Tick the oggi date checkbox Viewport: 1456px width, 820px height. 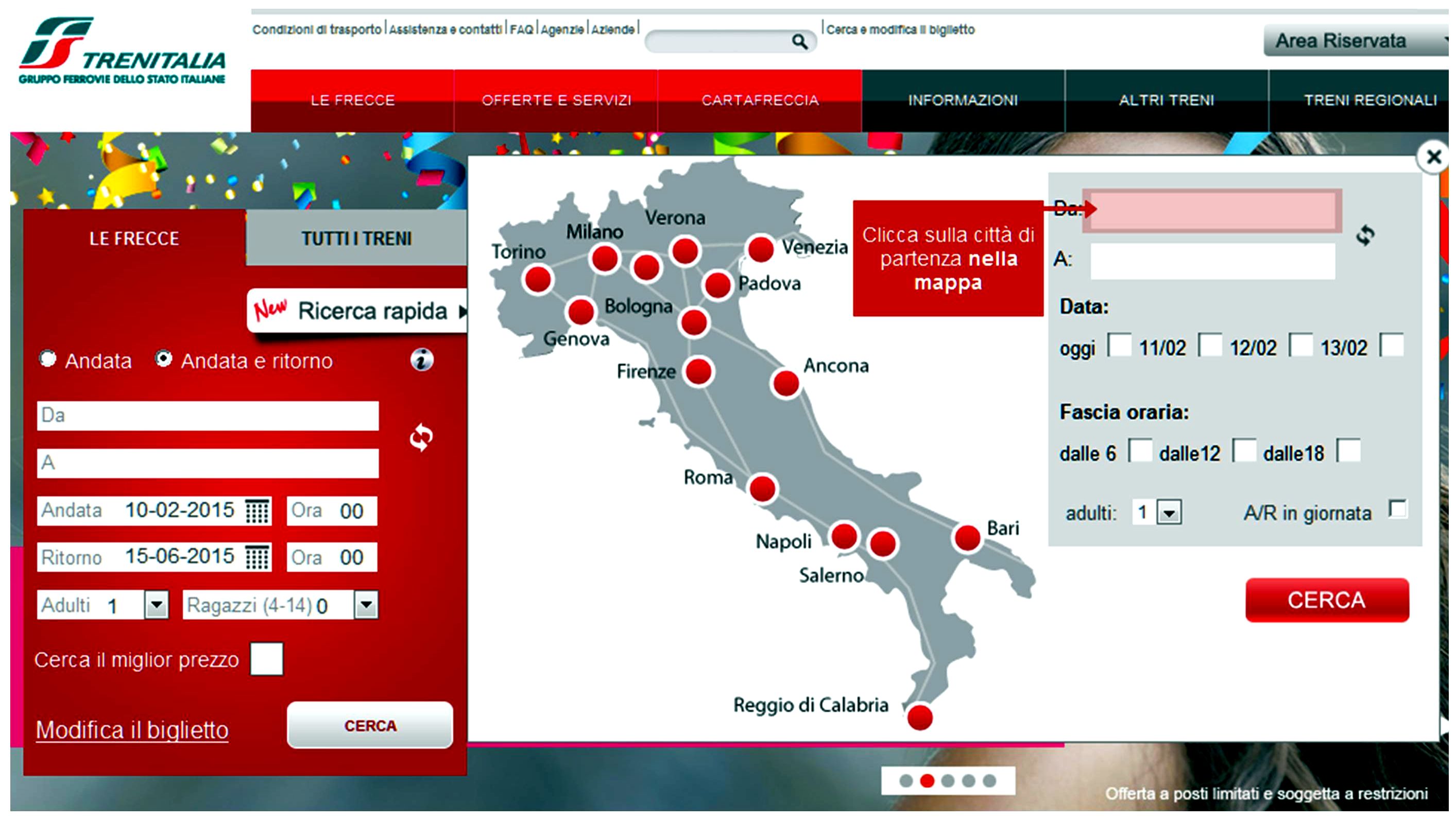(1120, 345)
